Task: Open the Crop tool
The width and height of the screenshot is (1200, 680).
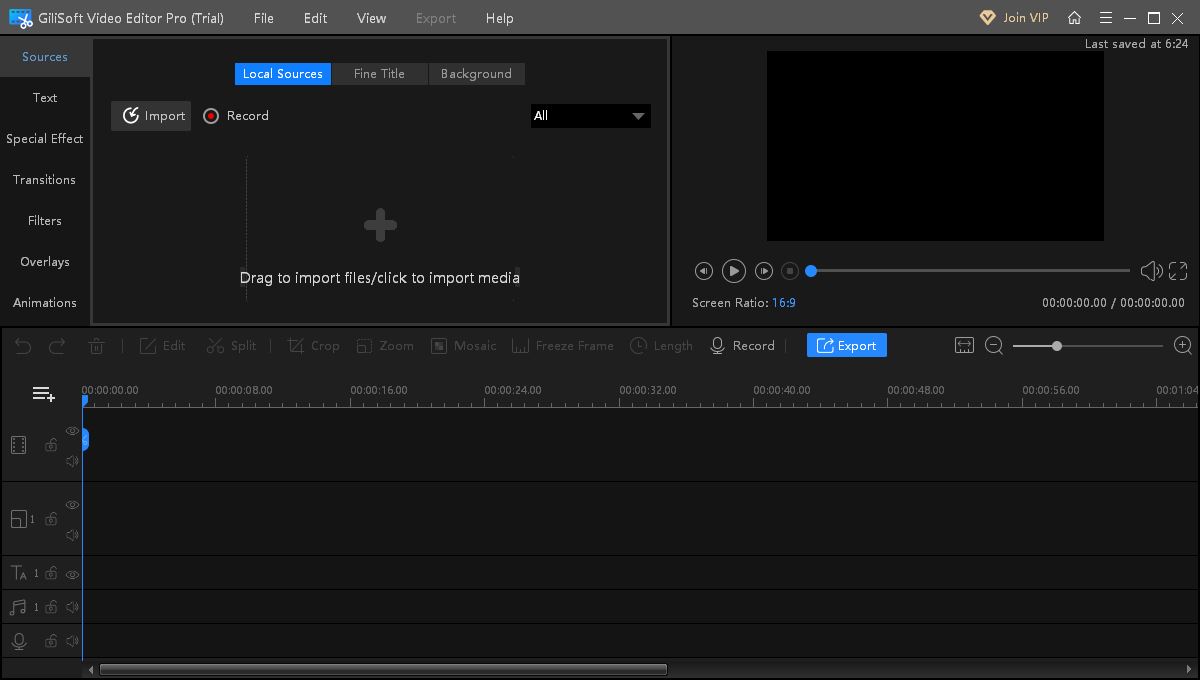Action: 313,345
